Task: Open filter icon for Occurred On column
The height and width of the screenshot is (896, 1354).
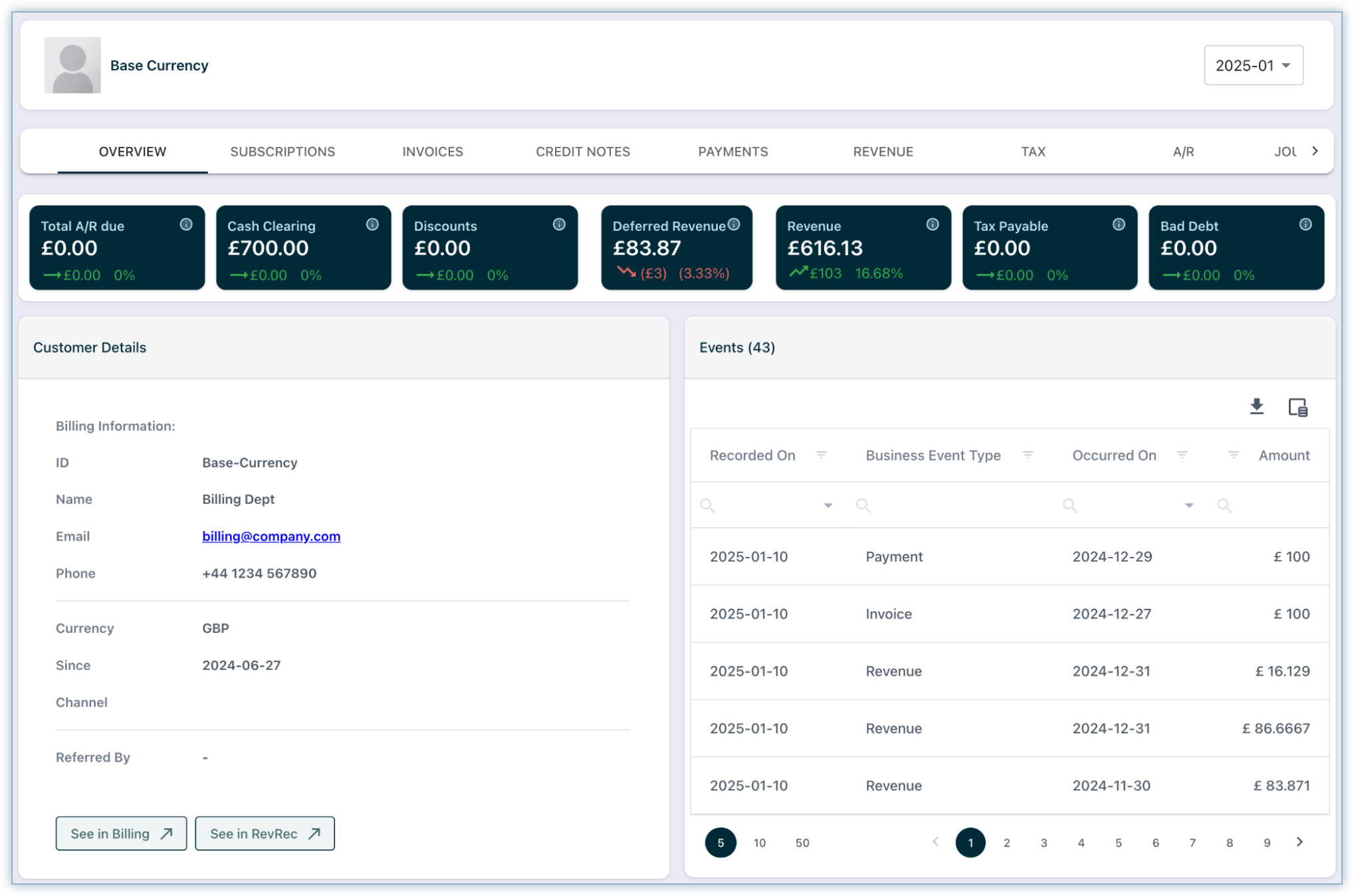Action: [1182, 455]
